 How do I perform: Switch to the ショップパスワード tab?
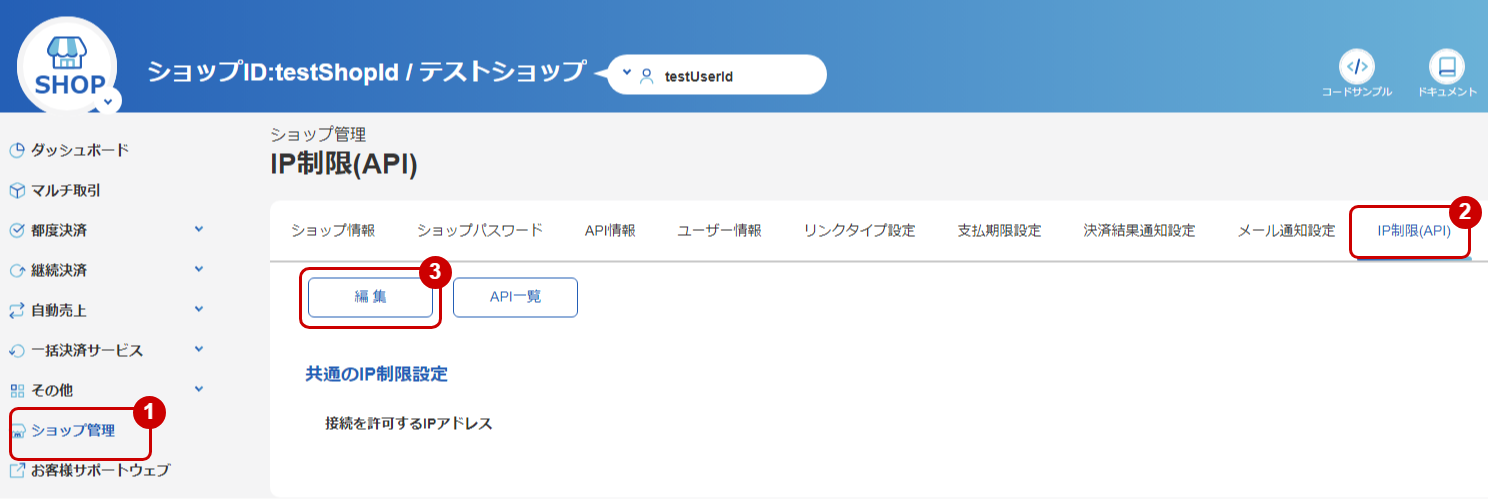(x=480, y=231)
